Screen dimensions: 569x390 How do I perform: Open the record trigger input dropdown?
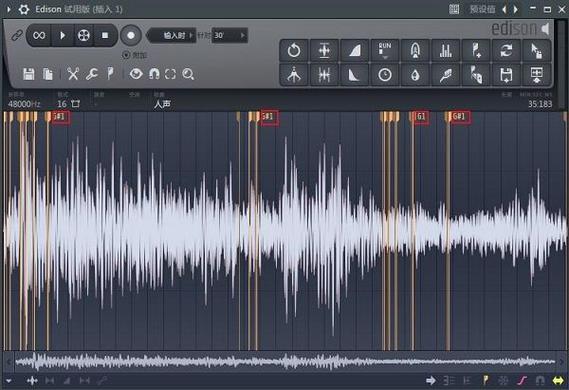coord(173,35)
